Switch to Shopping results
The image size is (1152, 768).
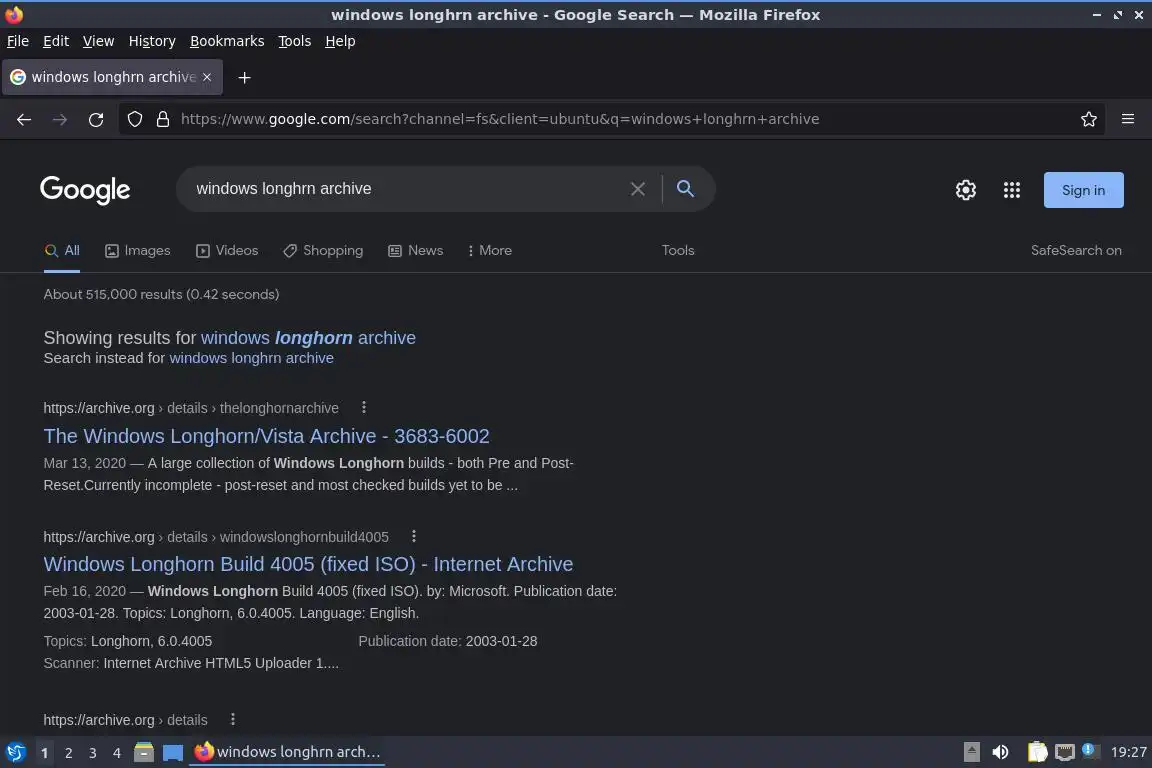coord(323,251)
